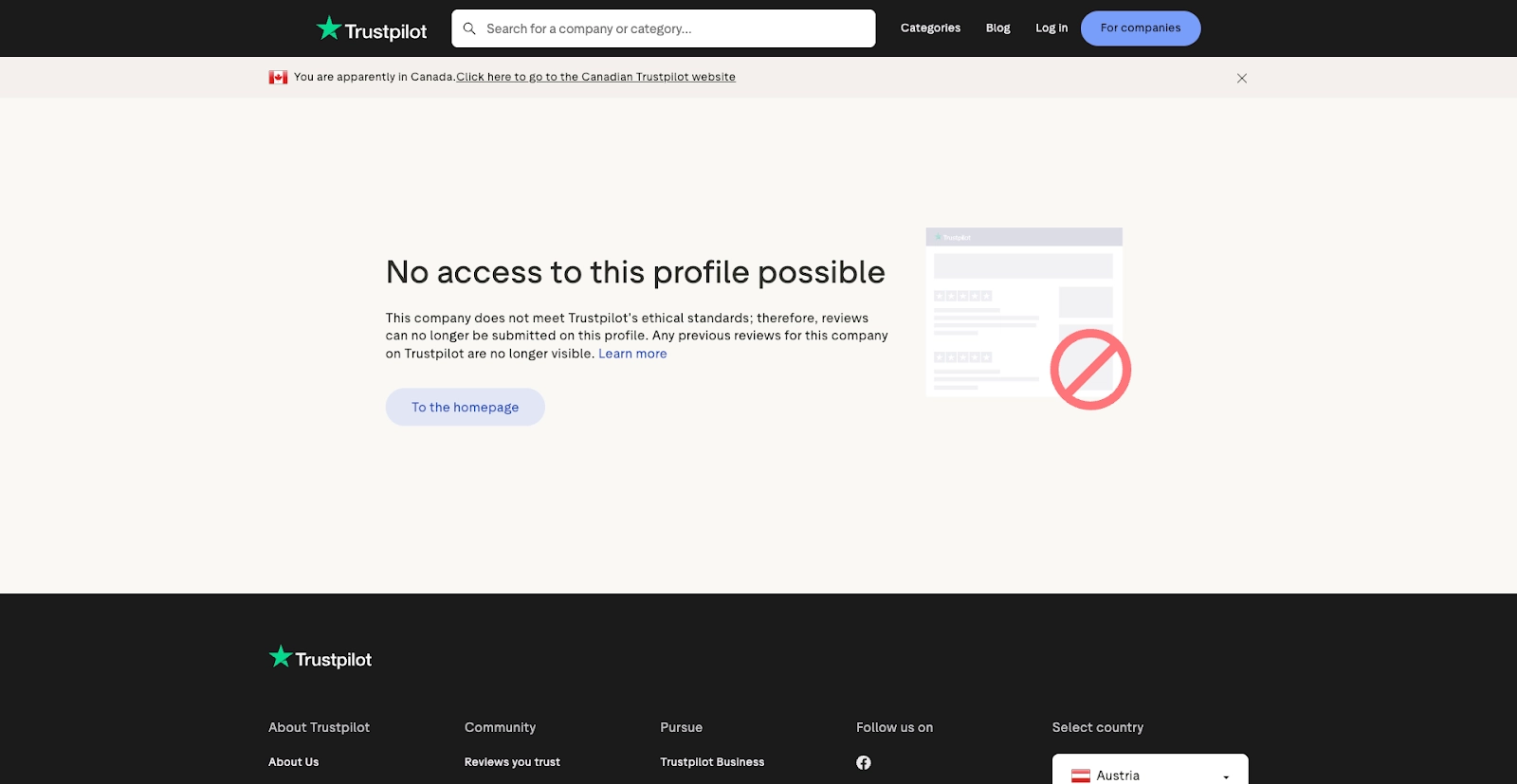The image size is (1517, 784).
Task: Focus the company or category search field
Action: pos(673,28)
